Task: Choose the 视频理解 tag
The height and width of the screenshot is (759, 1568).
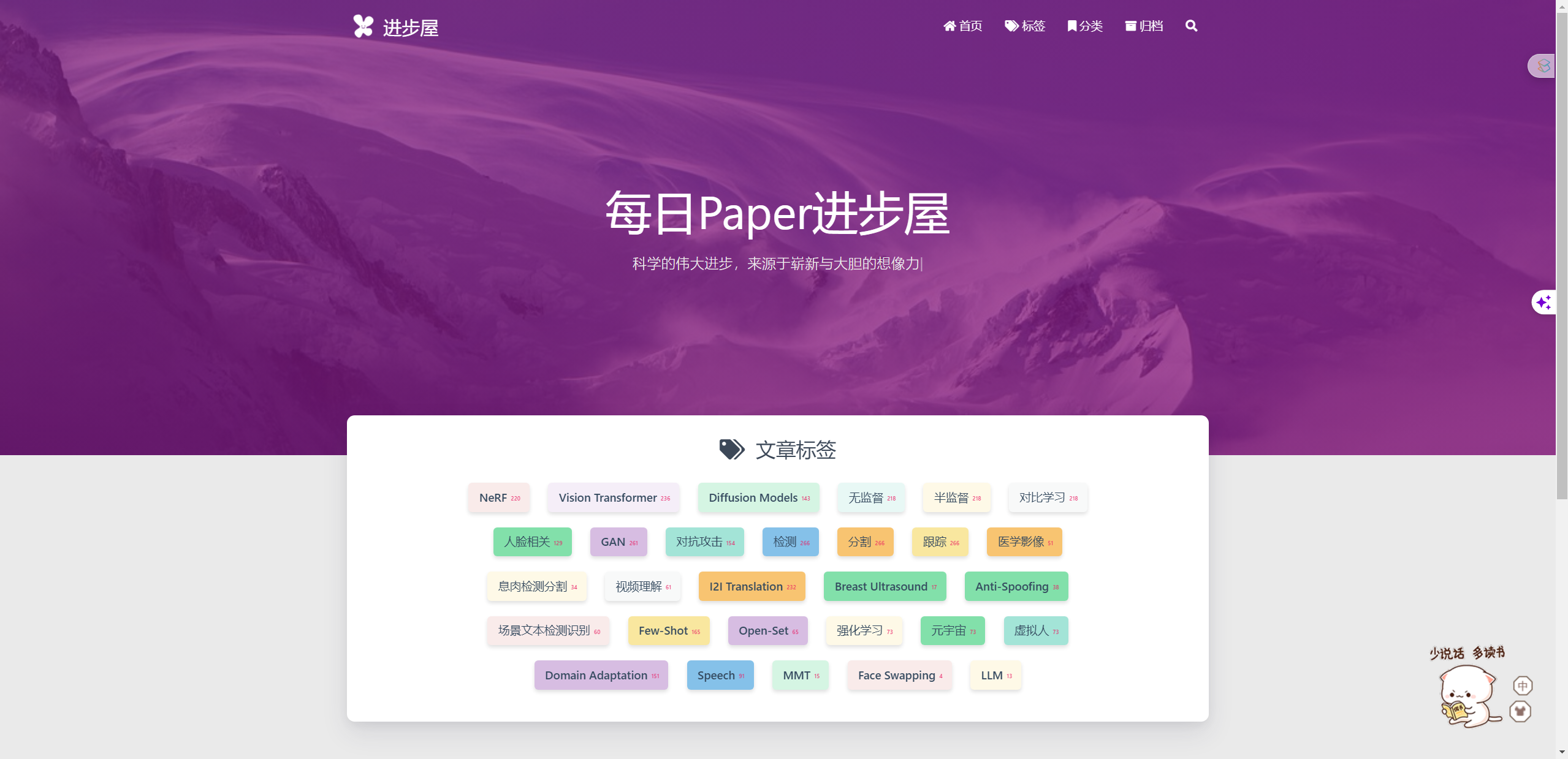Action: pos(642,587)
